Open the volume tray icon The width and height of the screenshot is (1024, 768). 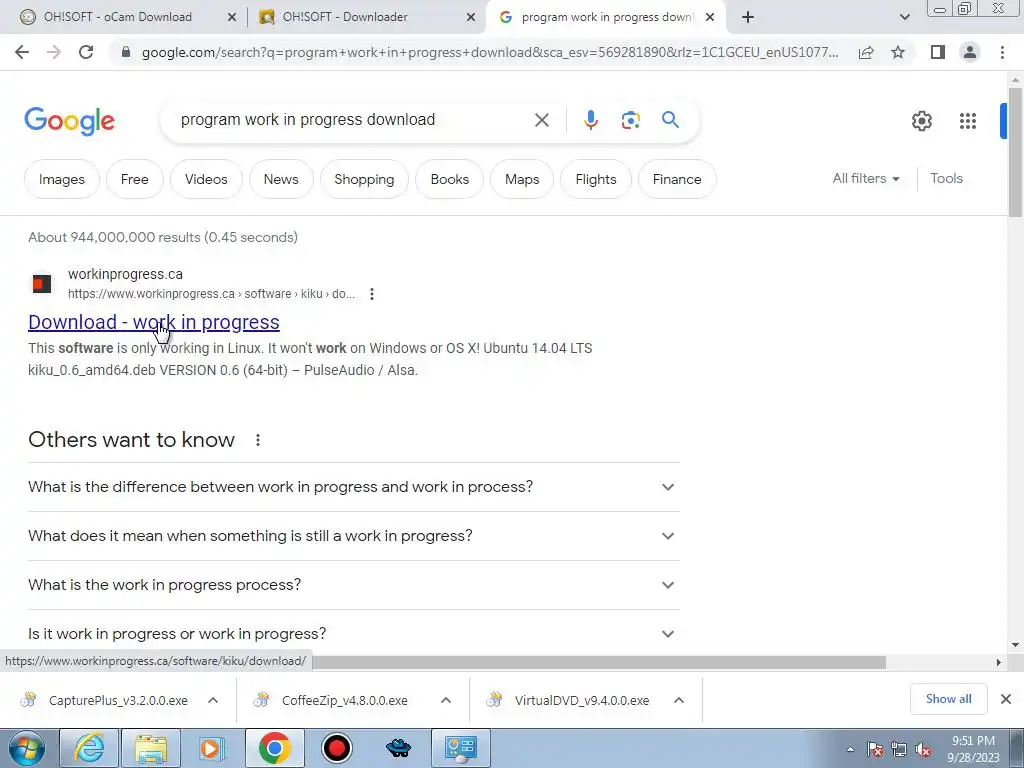point(923,750)
